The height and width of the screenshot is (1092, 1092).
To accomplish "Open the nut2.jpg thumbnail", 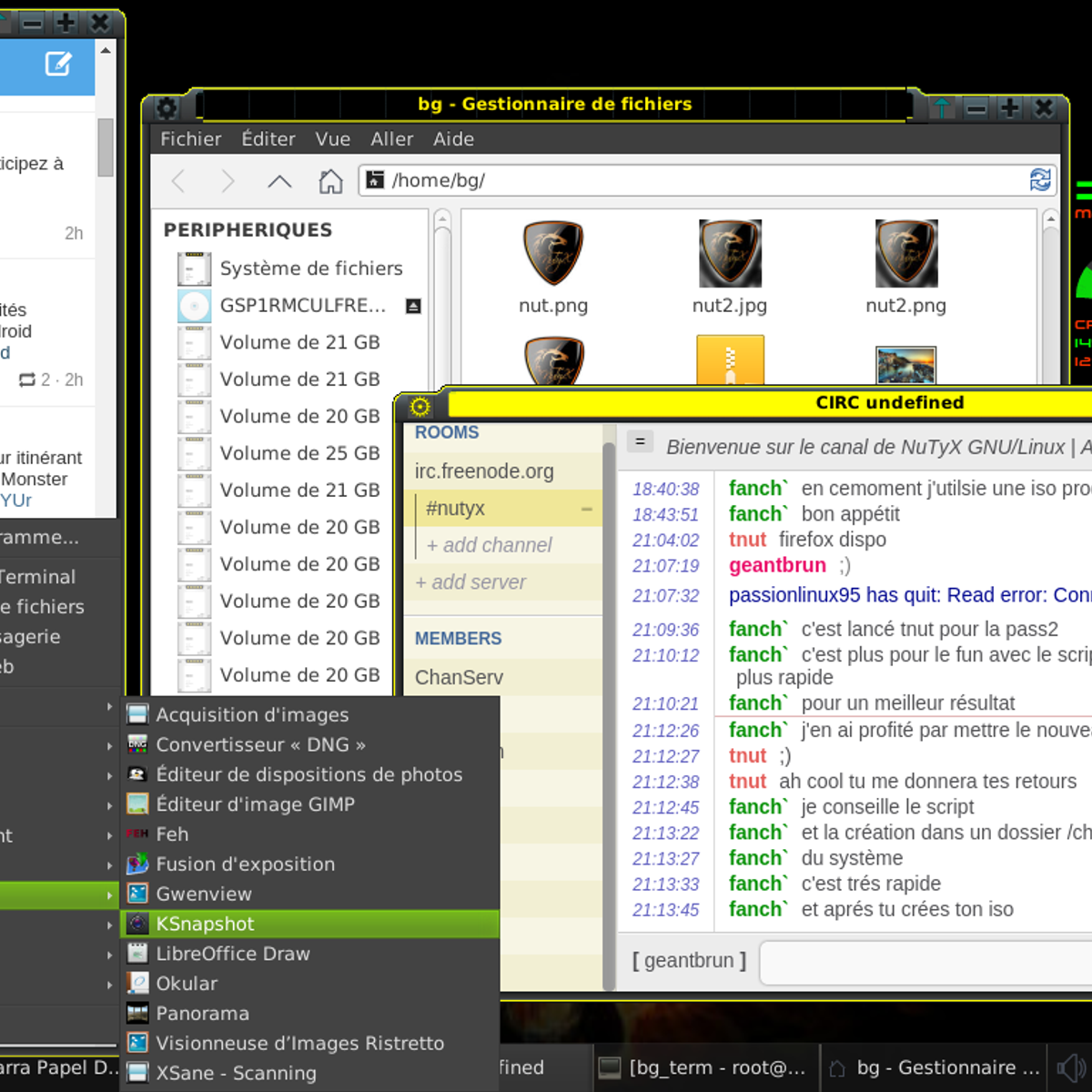I will pos(729,255).
